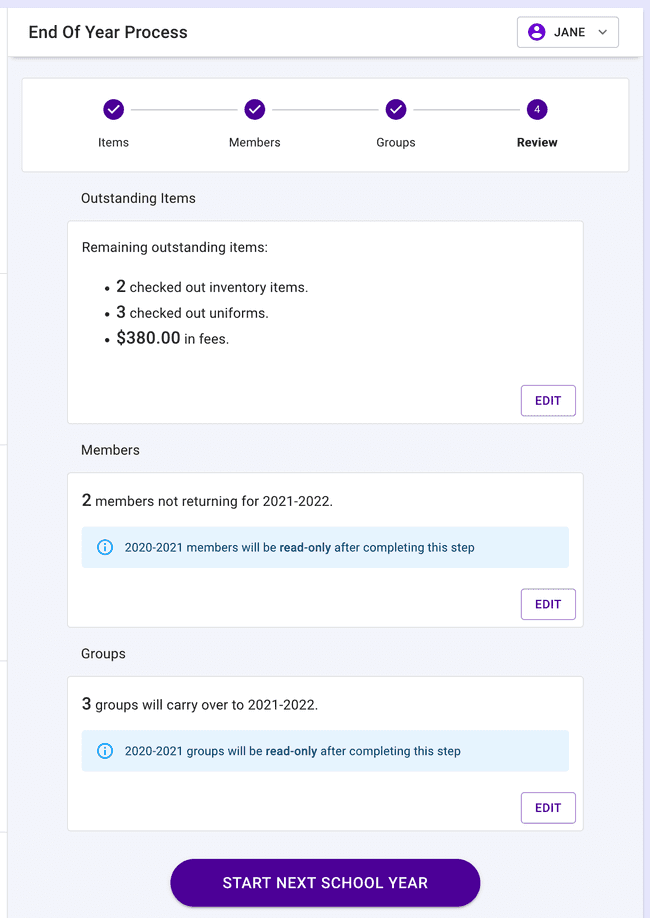Image resolution: width=650 pixels, height=918 pixels.
Task: Click the Members read-only info banner
Action: tap(325, 548)
